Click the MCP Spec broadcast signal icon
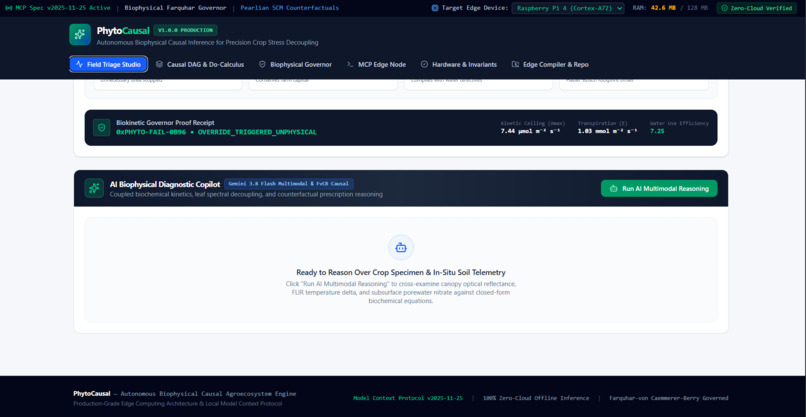The image size is (806, 417). click(x=7, y=8)
